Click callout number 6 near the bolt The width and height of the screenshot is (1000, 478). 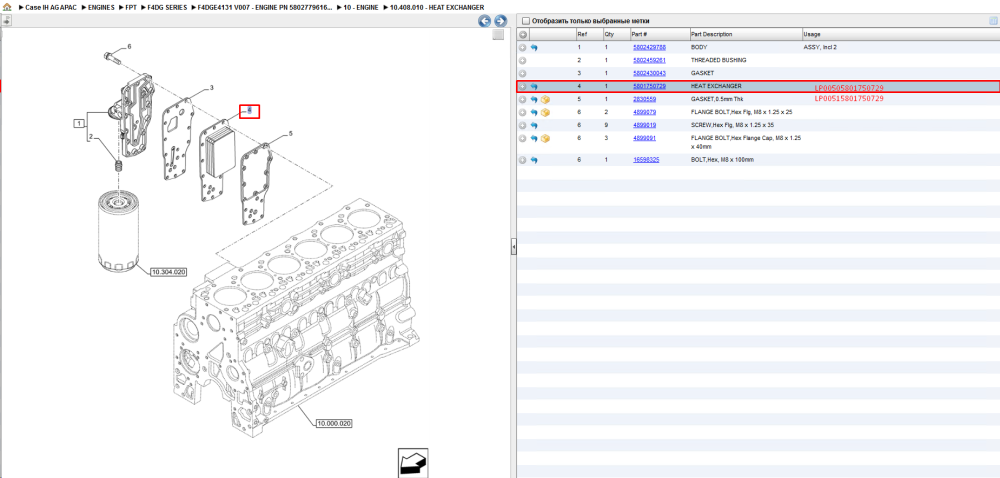tap(129, 47)
